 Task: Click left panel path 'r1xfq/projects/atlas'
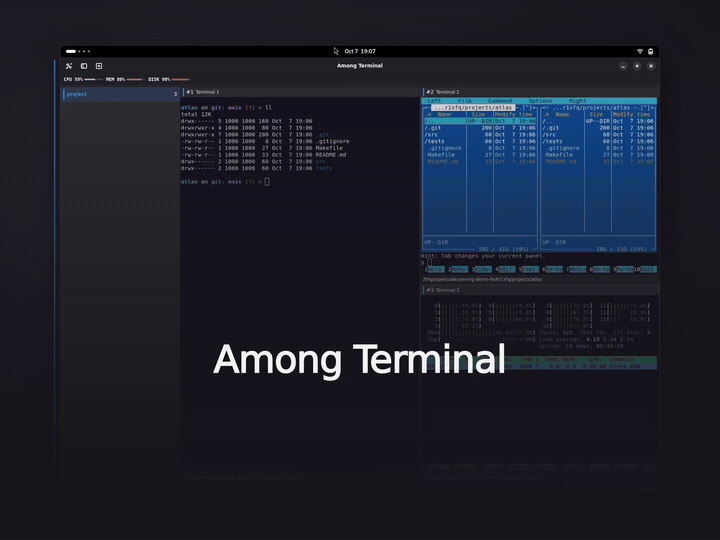point(473,107)
